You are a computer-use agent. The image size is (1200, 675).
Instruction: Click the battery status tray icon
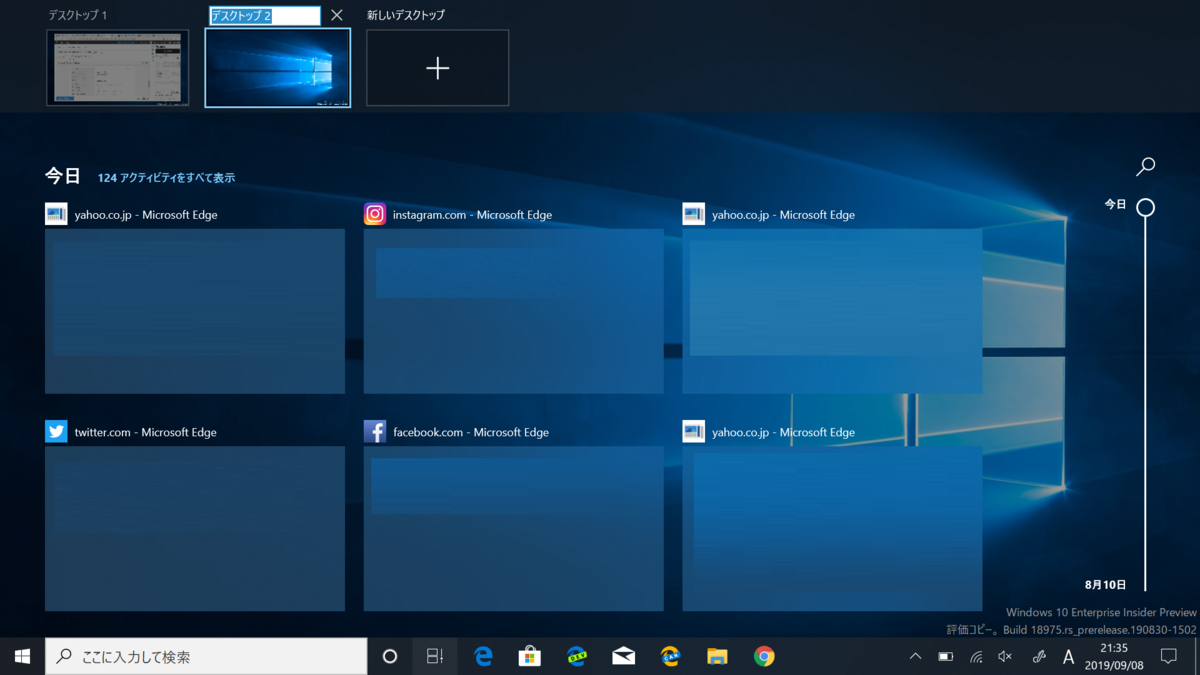coord(945,657)
